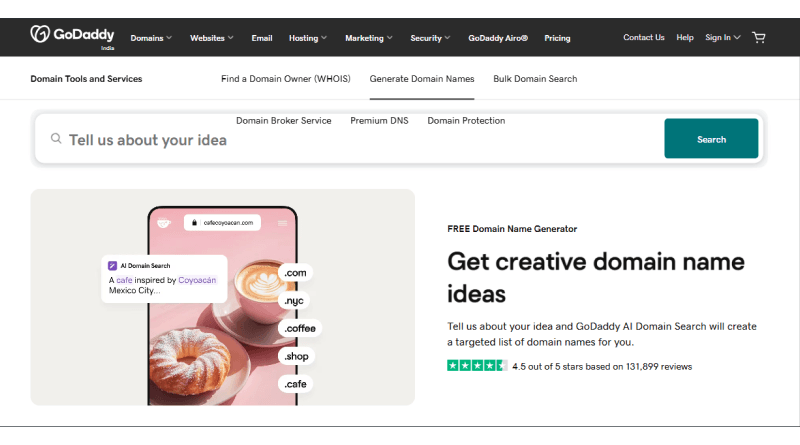Image resolution: width=800 pixels, height=445 pixels.
Task: Click the Trustpilot star rating icons
Action: [477, 366]
